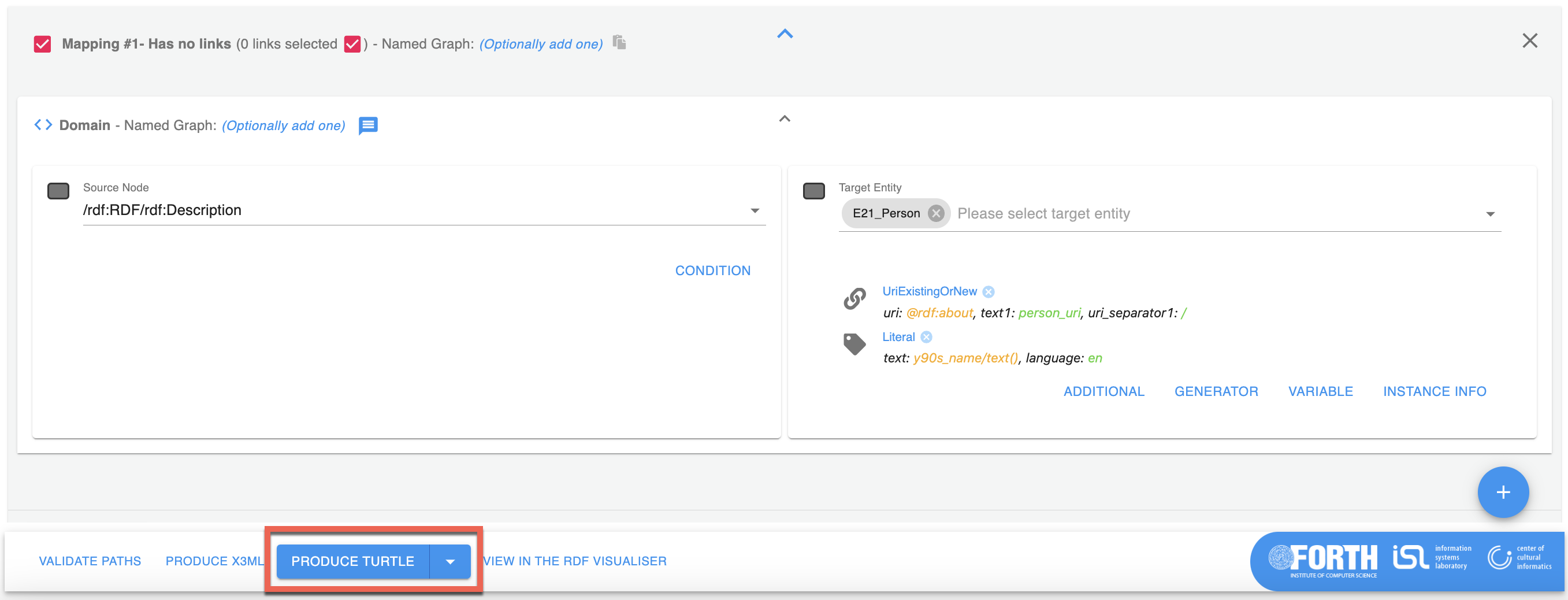Remove the Literal label generator

[926, 338]
